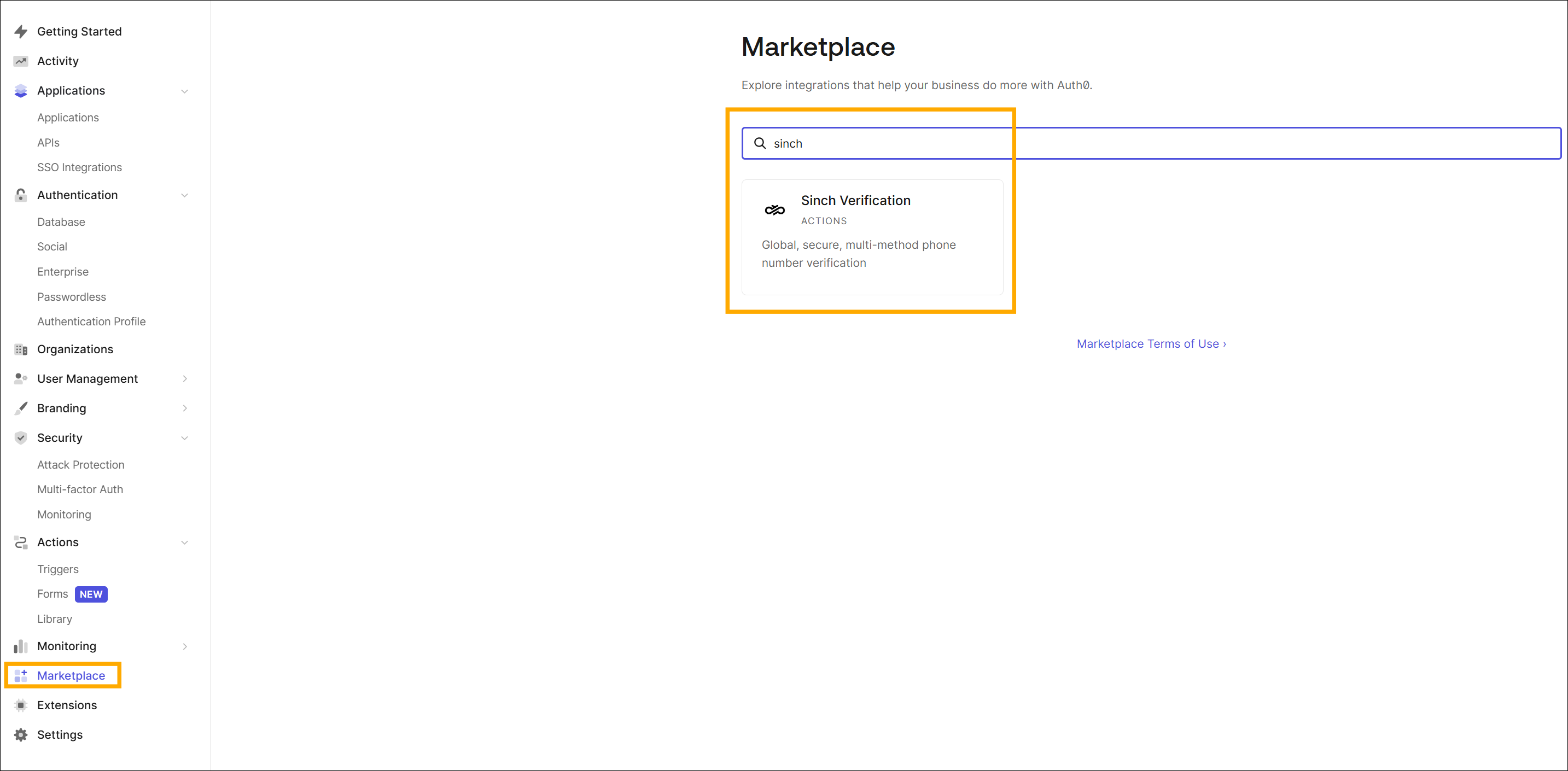Screen dimensions: 1568x771
Task: Click the Organizations building icon
Action: pyautogui.click(x=20, y=349)
